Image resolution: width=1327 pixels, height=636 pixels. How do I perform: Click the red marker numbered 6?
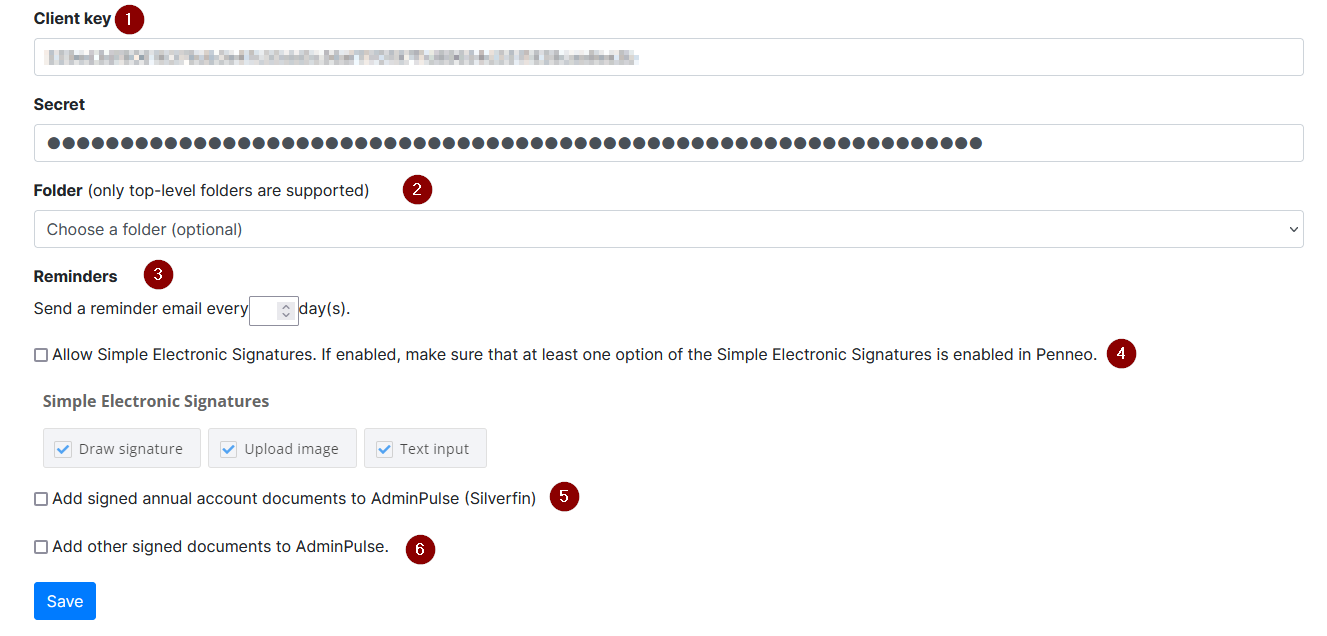pyautogui.click(x=420, y=549)
